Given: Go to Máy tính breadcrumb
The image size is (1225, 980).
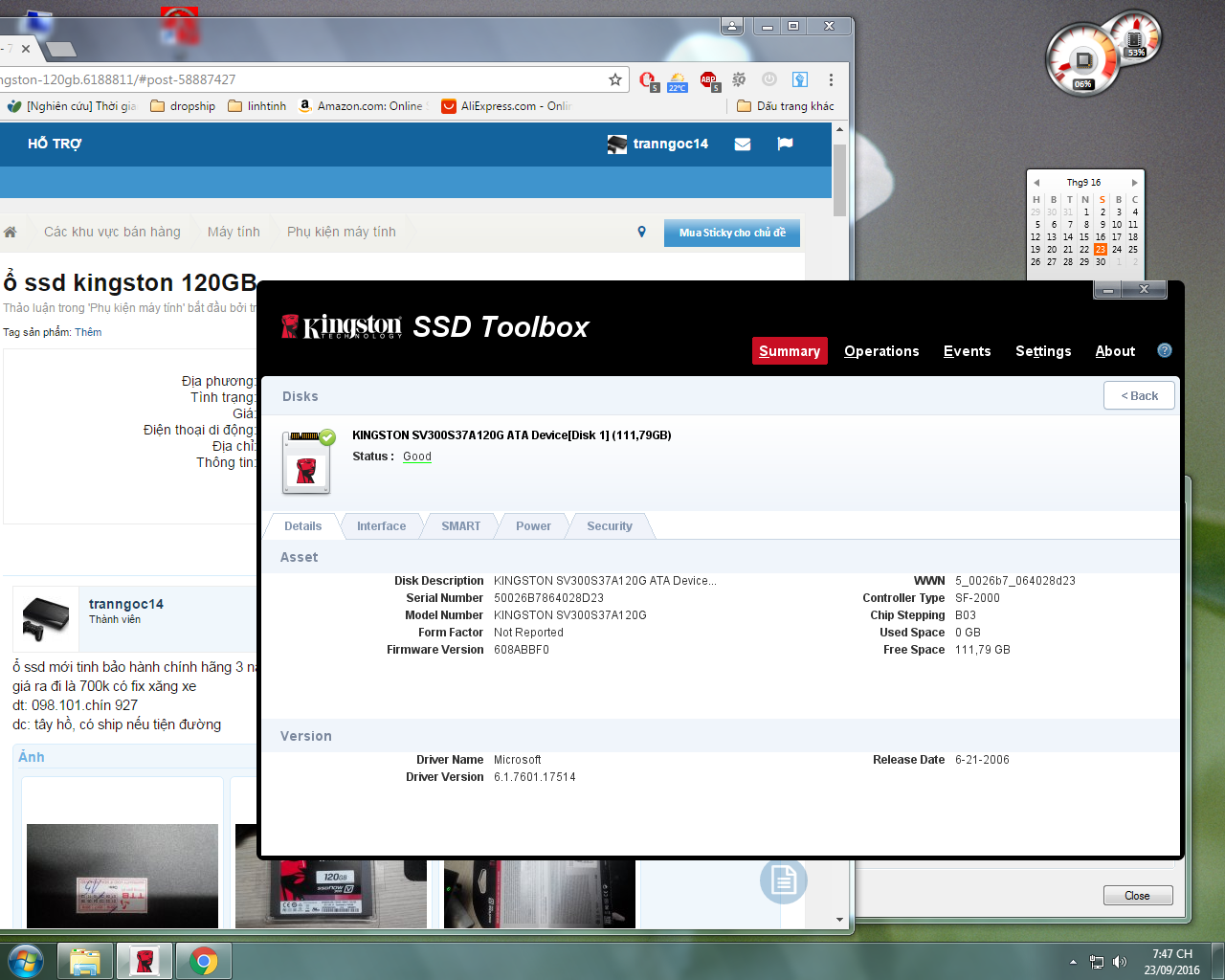Looking at the screenshot, I should point(234,232).
